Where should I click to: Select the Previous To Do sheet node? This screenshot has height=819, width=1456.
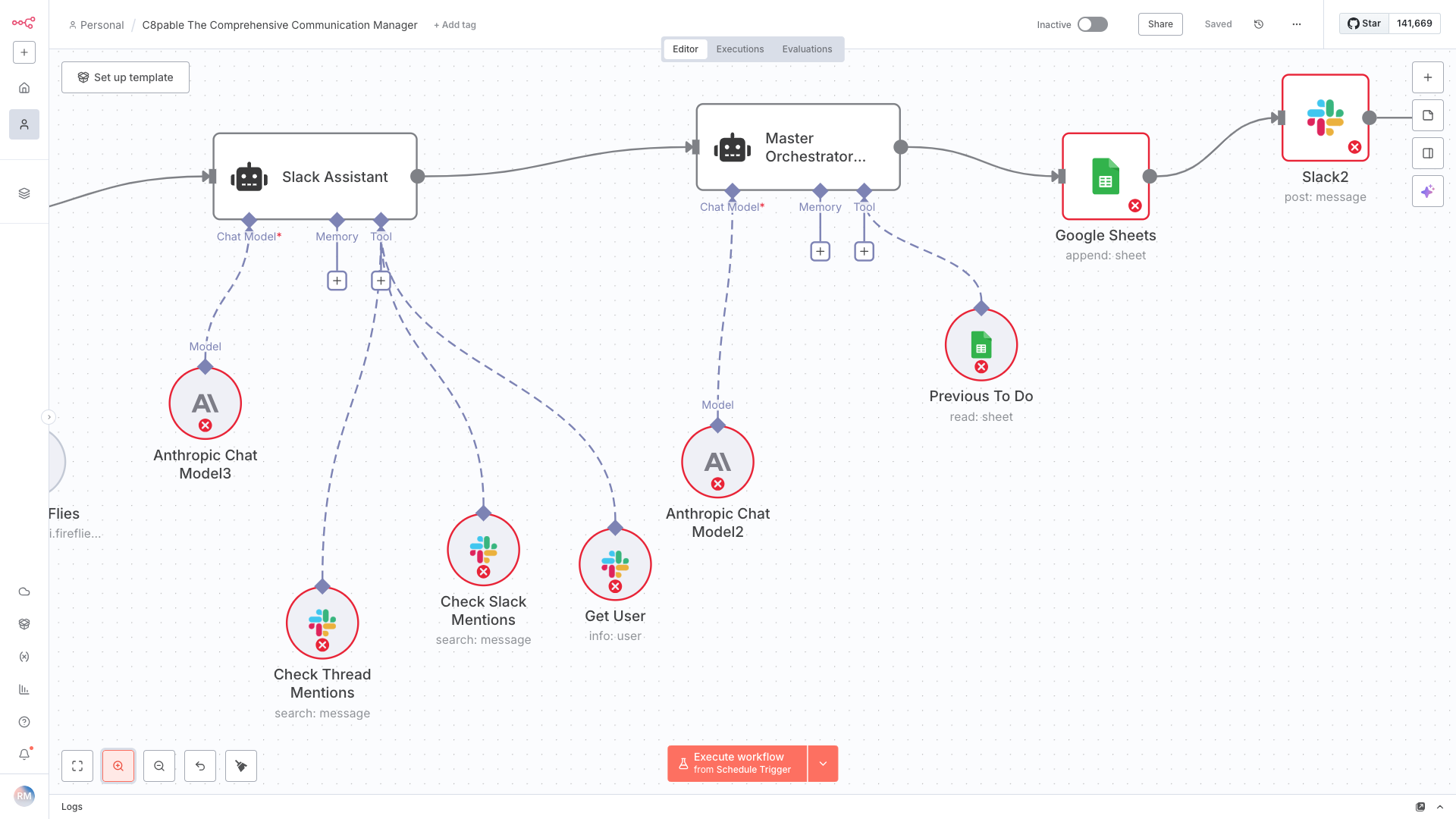pyautogui.click(x=981, y=344)
